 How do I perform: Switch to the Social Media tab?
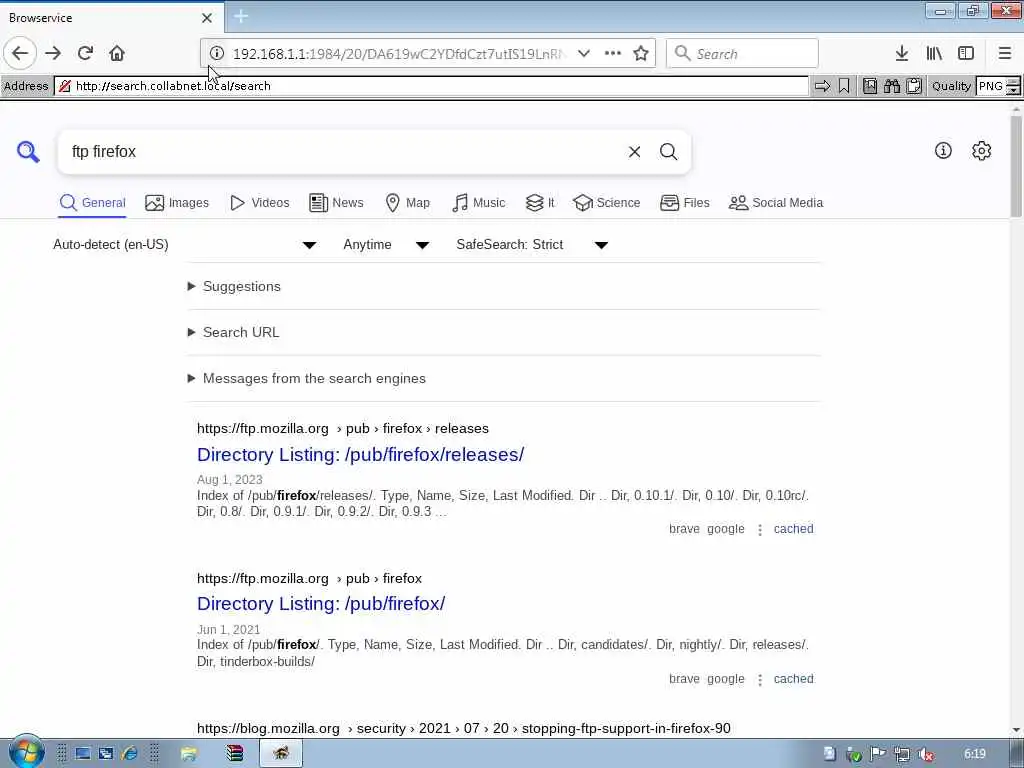click(x=776, y=203)
